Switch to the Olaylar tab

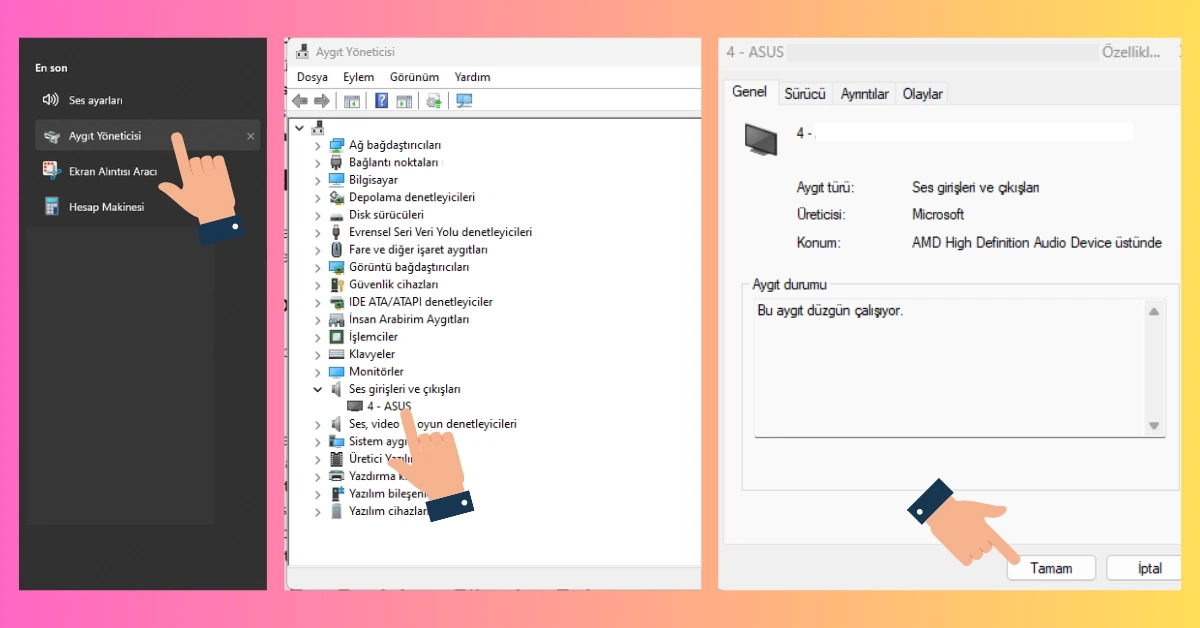click(x=921, y=93)
